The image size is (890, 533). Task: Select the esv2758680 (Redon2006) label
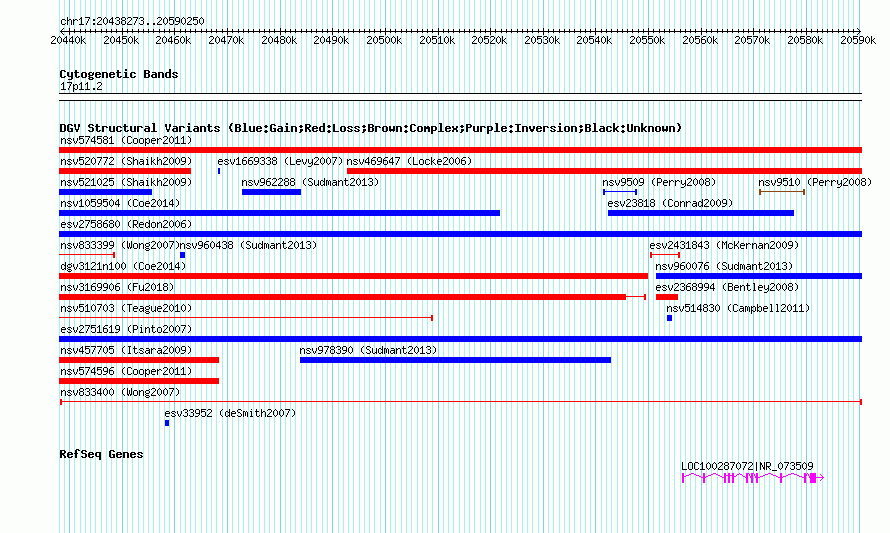pyautogui.click(x=126, y=224)
